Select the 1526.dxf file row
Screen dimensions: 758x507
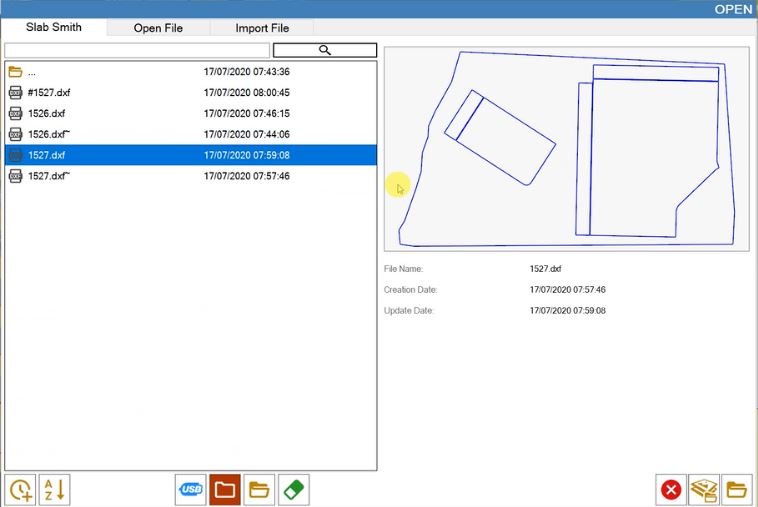(190, 114)
